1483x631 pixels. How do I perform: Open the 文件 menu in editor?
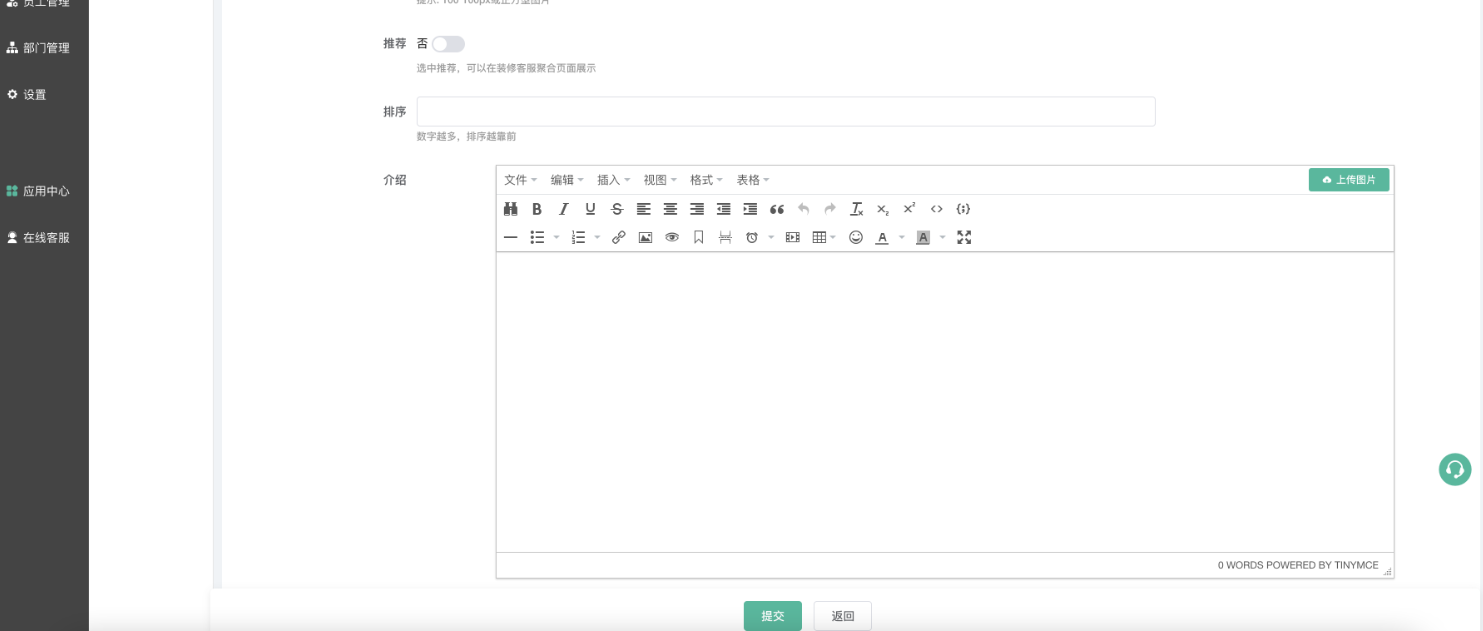(x=520, y=180)
